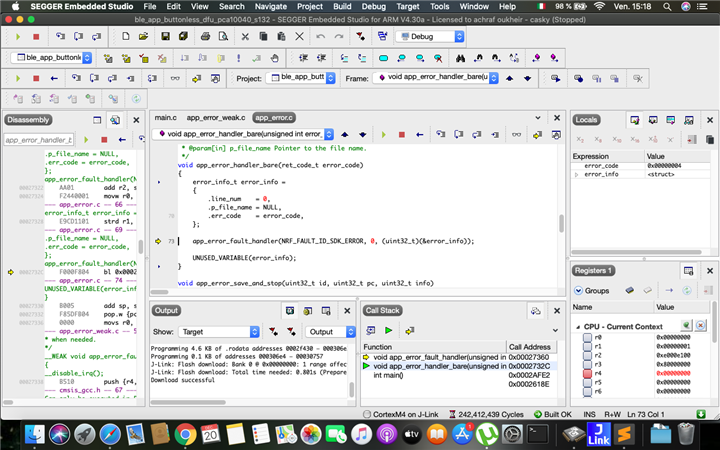The image size is (720, 450).
Task: Open the Output selector dropdown in the Output panel
Action: pos(330,332)
